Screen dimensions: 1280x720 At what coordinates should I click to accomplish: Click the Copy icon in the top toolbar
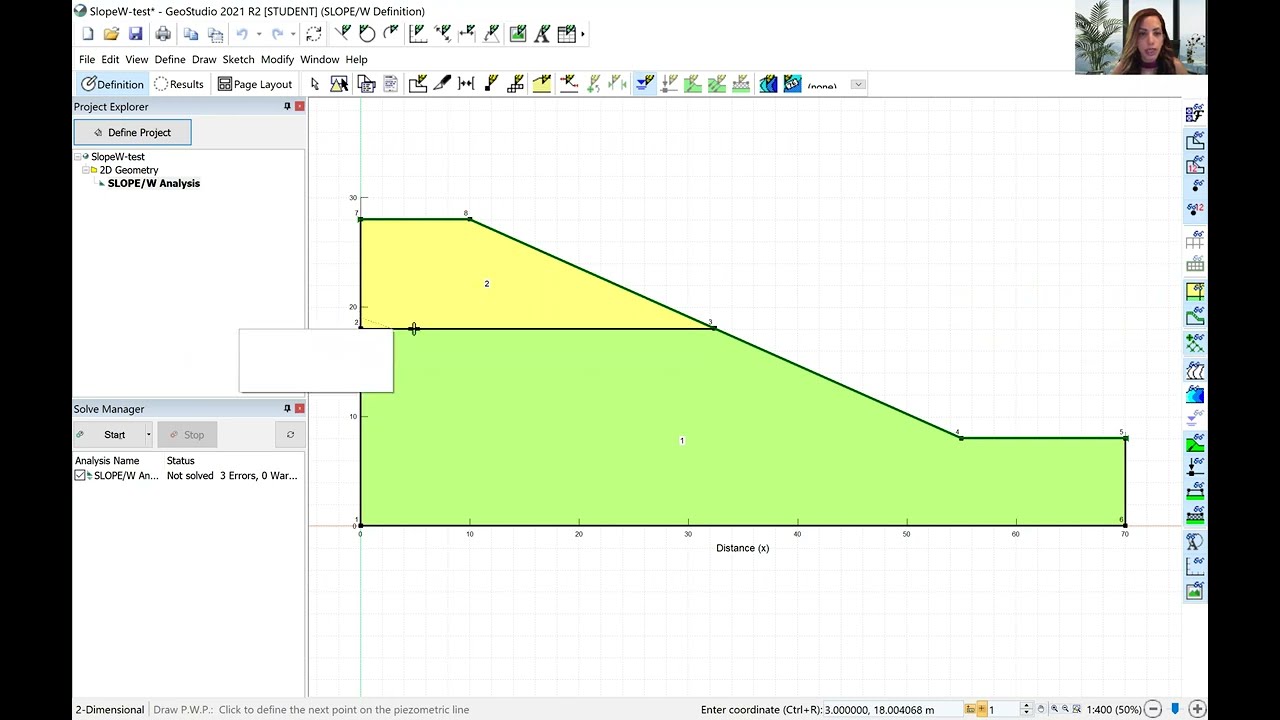(x=191, y=34)
